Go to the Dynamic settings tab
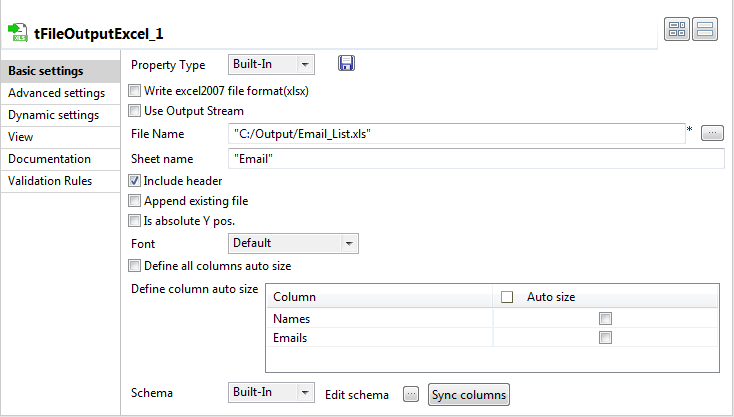This screenshot has width=734, height=417. (53, 115)
